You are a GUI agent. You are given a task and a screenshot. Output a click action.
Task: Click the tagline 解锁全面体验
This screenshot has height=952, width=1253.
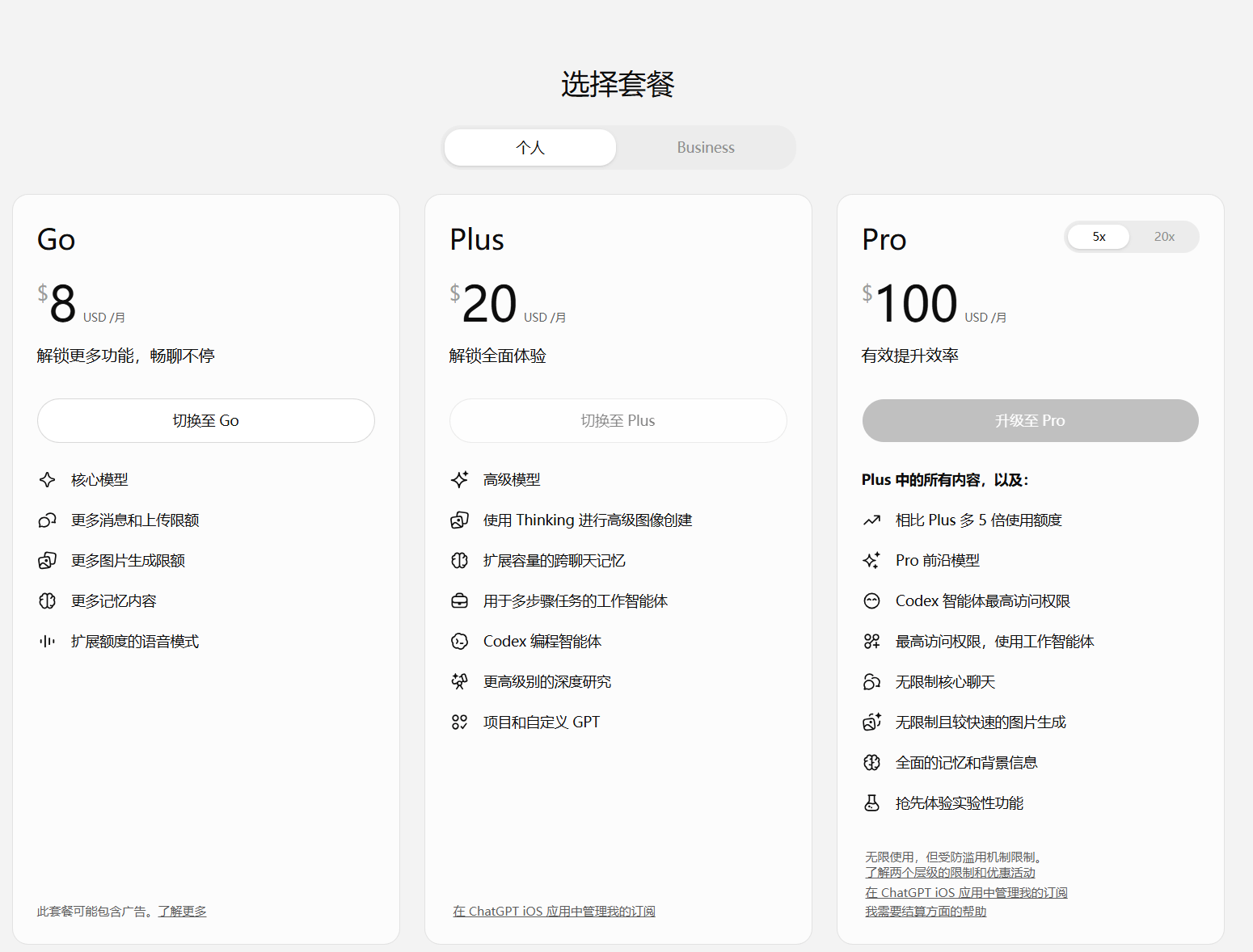(498, 356)
